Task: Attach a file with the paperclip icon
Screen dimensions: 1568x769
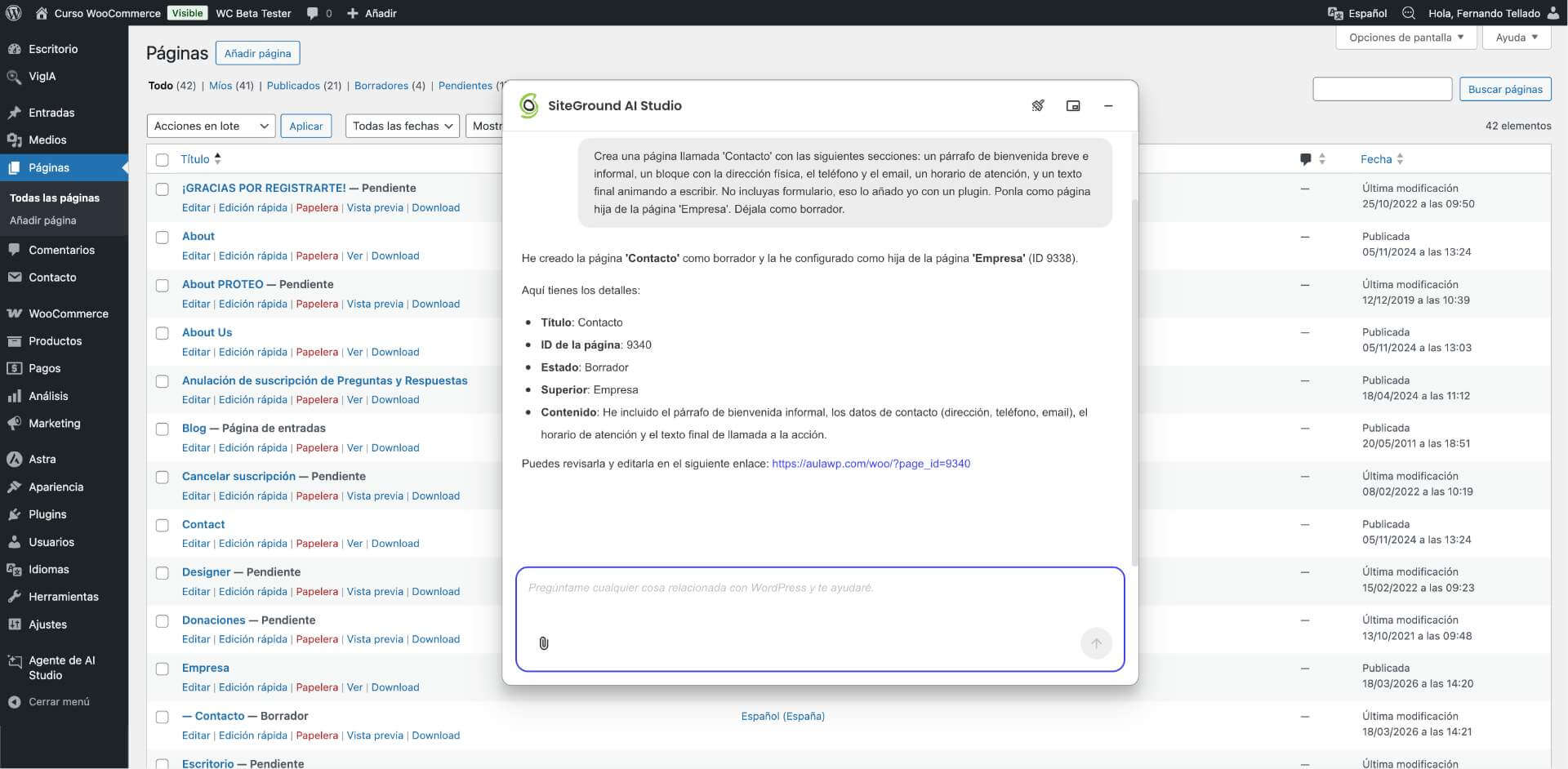Action: pyautogui.click(x=544, y=643)
